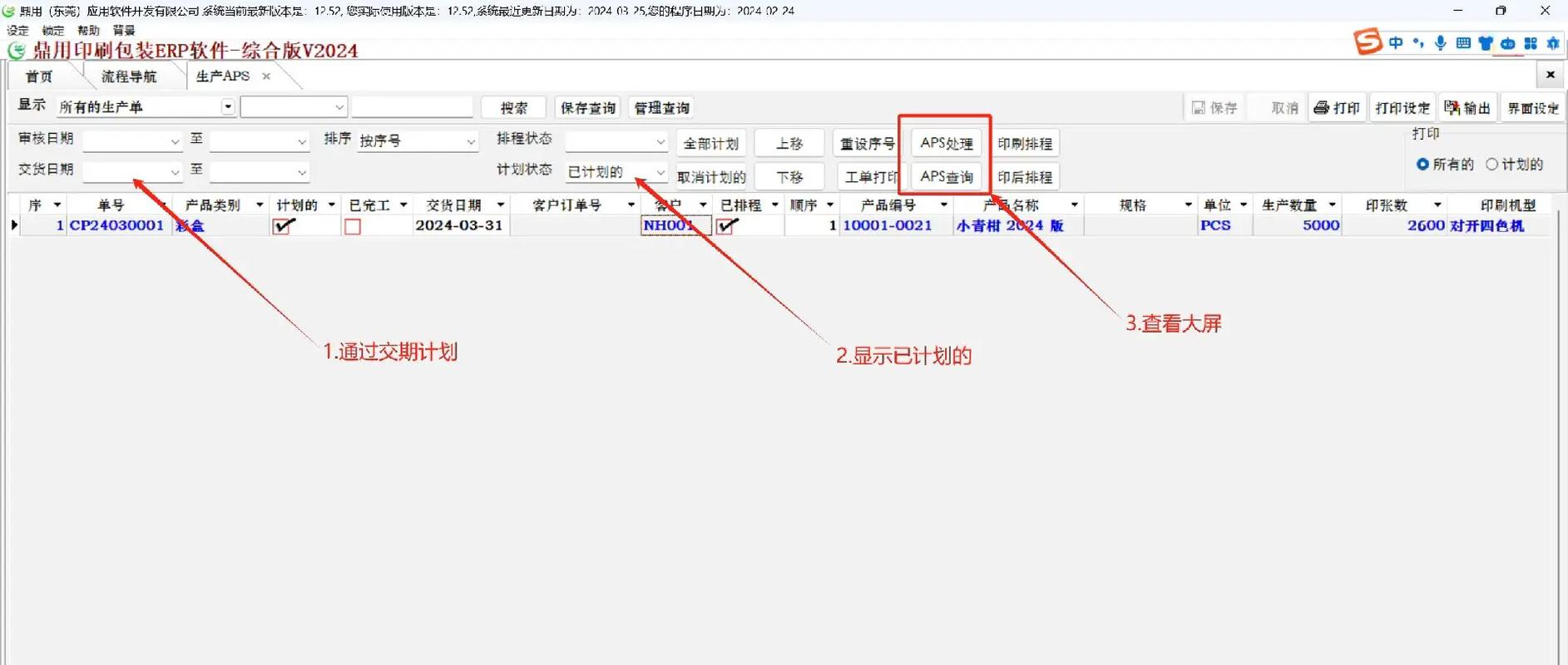Start voice input microphone icon

click(x=1440, y=42)
